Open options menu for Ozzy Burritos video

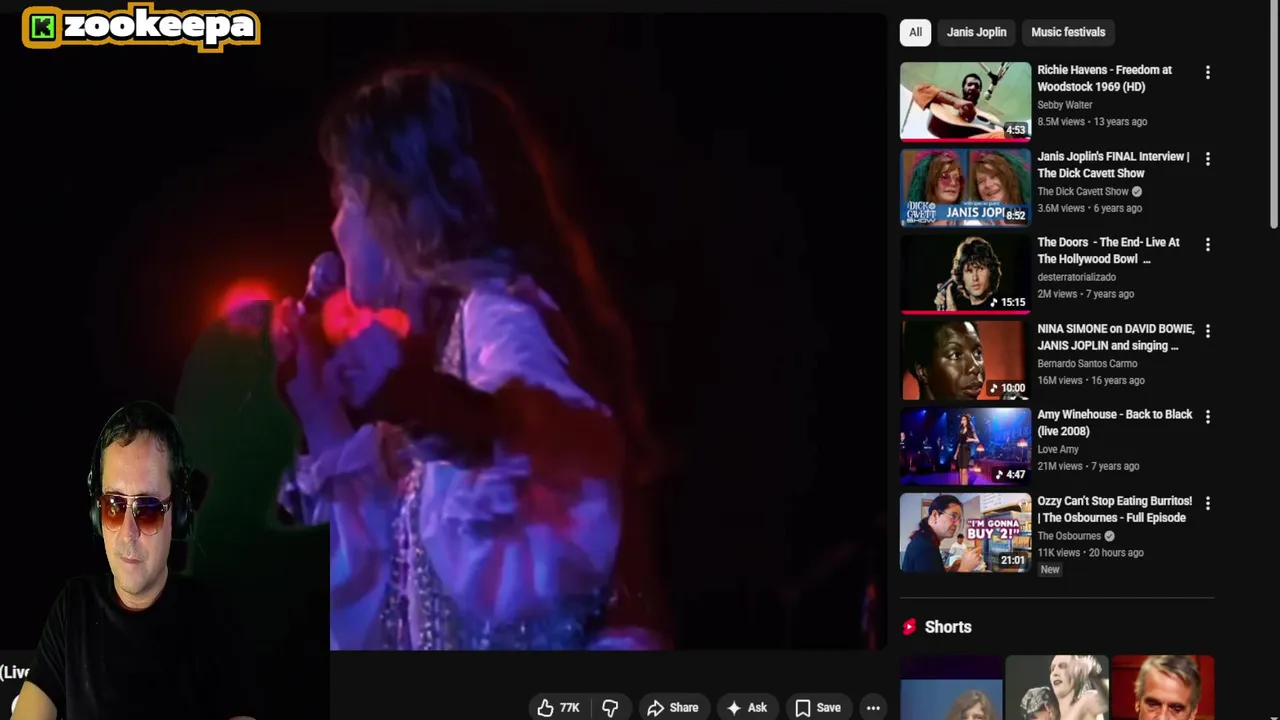coord(1208,503)
